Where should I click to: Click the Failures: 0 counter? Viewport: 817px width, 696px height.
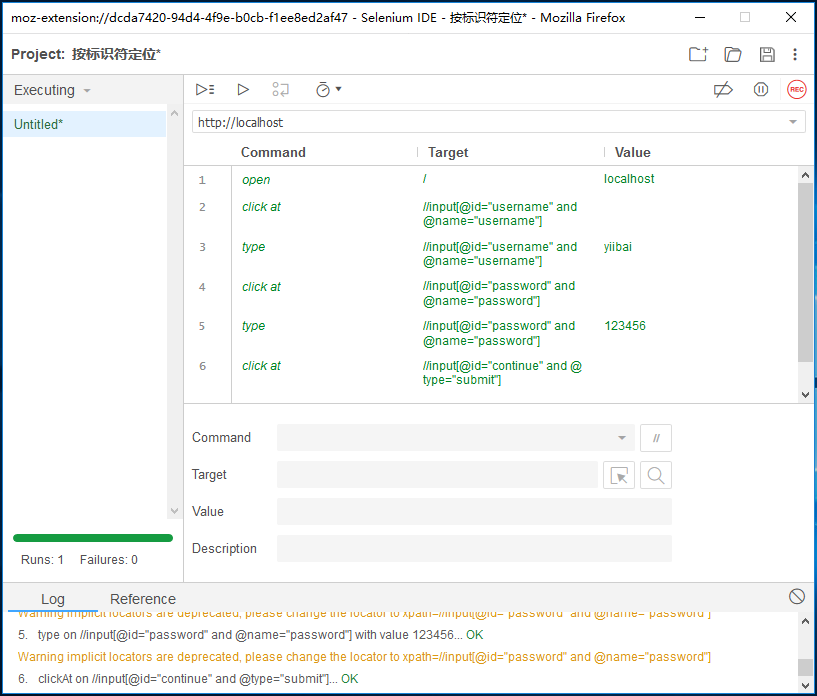[x=109, y=560]
